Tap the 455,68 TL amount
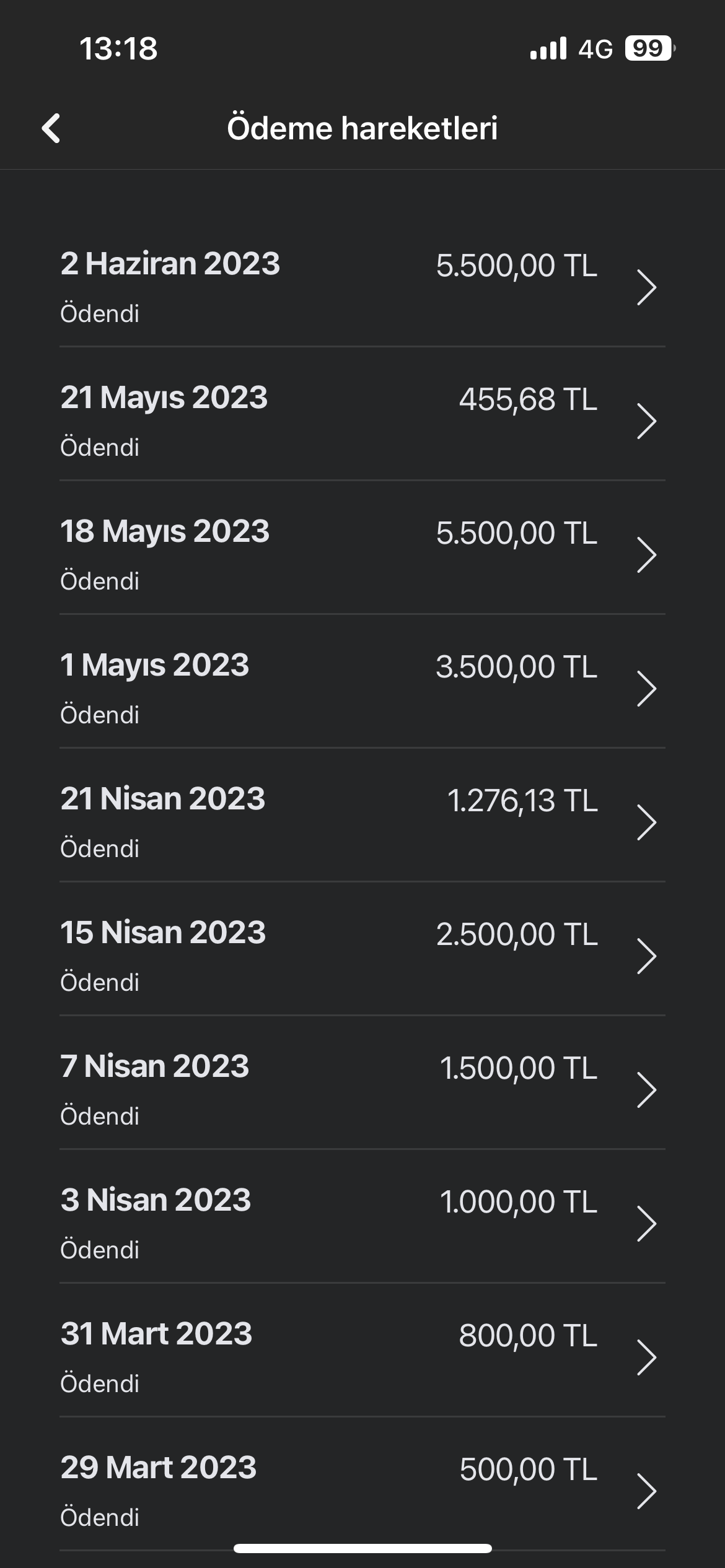The image size is (725, 1568). pyautogui.click(x=528, y=399)
